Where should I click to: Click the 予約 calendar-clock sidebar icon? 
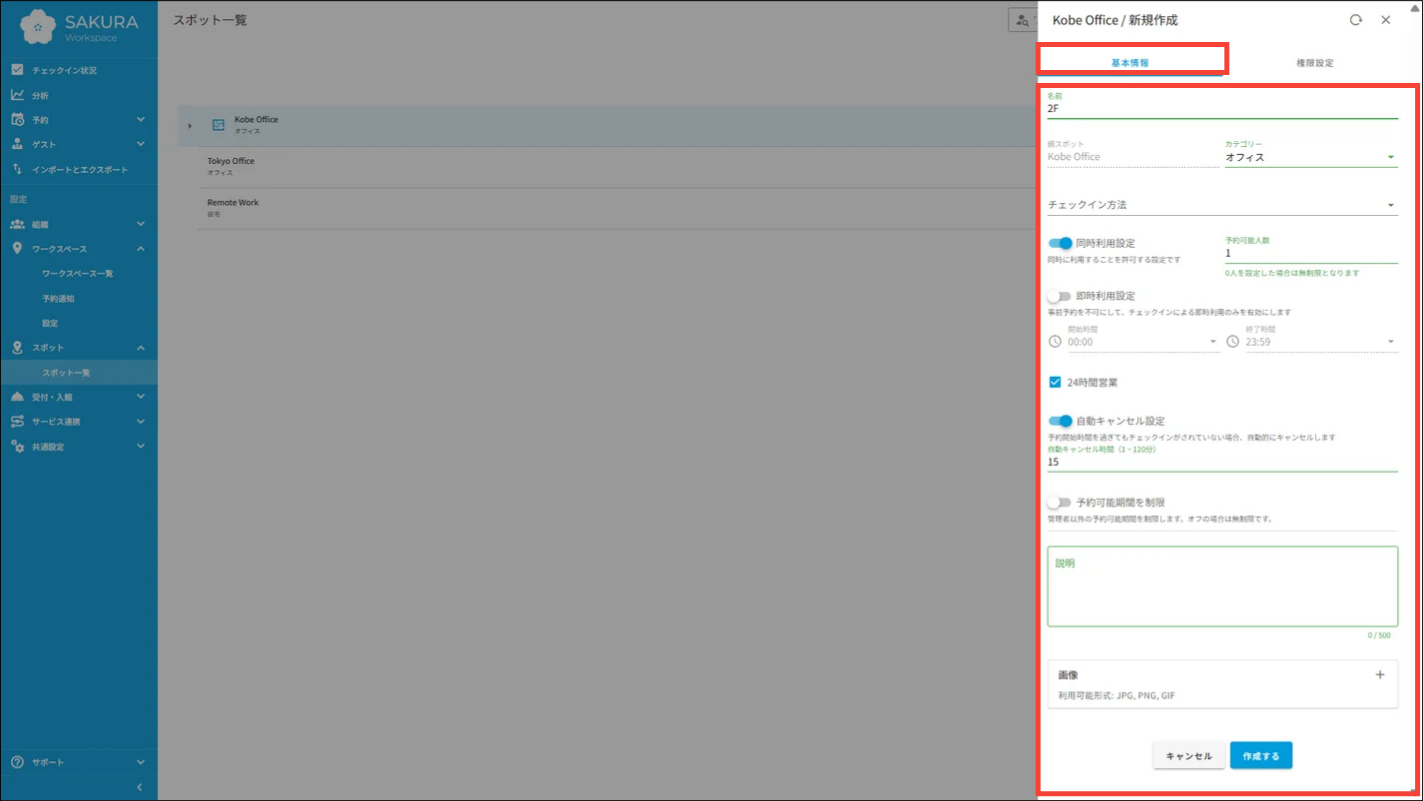(x=17, y=120)
